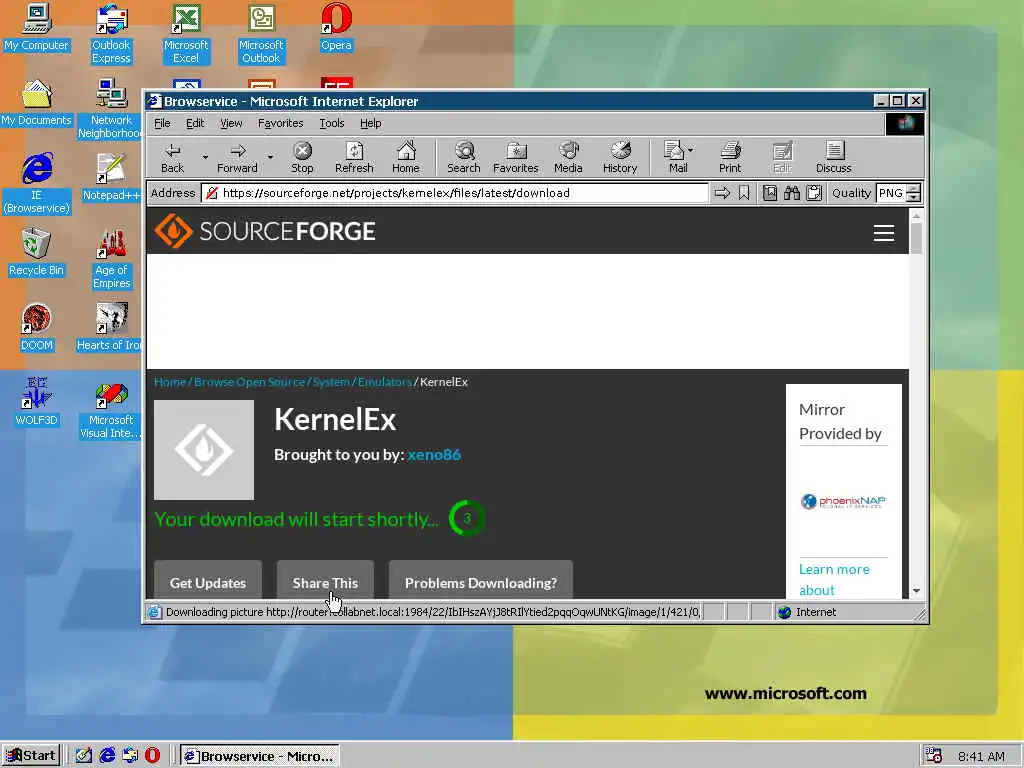Select My Documents folder icon
This screenshot has width=1024, height=768.
point(36,103)
